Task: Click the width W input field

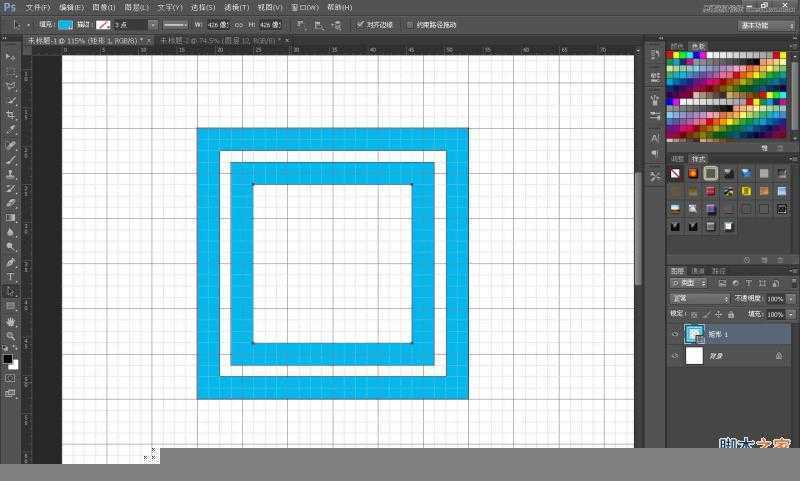Action: [x=216, y=24]
